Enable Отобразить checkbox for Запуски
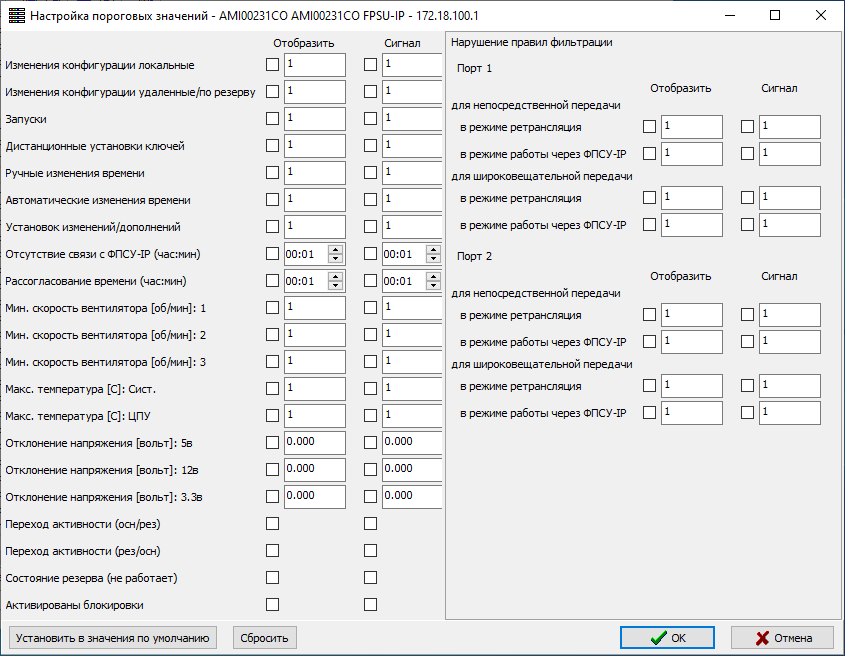Screen dimensions: 845x656 (x=273, y=119)
